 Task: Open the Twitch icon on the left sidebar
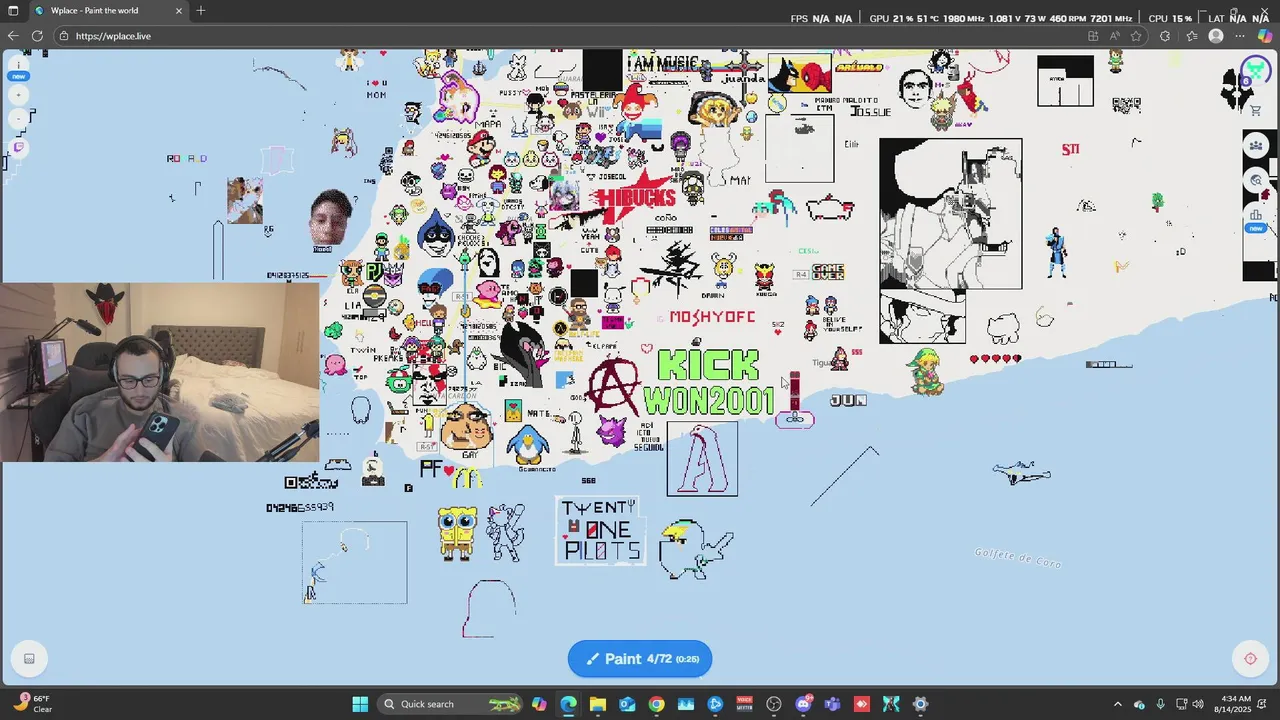[x=19, y=147]
